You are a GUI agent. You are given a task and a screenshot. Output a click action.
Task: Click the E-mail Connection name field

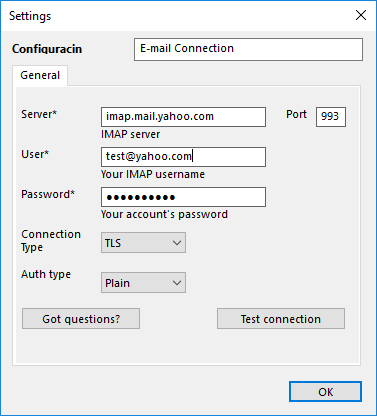(248, 49)
